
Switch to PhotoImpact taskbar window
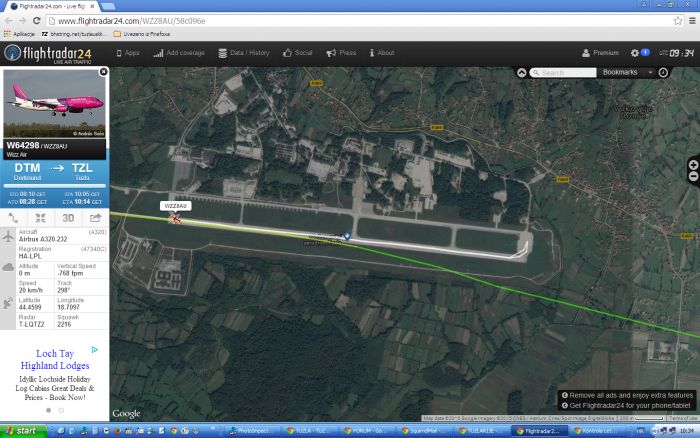[253, 431]
